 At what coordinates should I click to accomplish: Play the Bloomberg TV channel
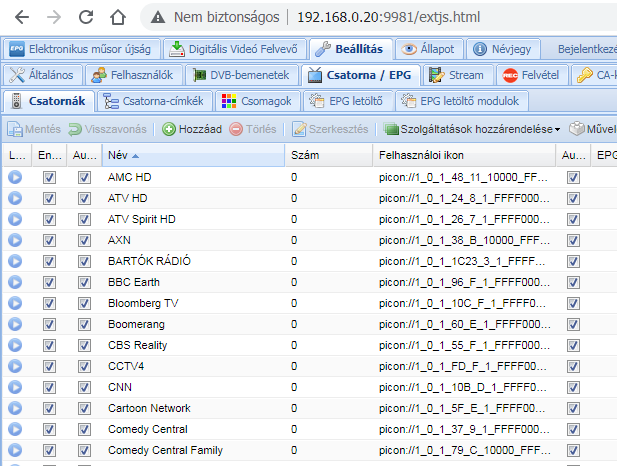coord(15,303)
